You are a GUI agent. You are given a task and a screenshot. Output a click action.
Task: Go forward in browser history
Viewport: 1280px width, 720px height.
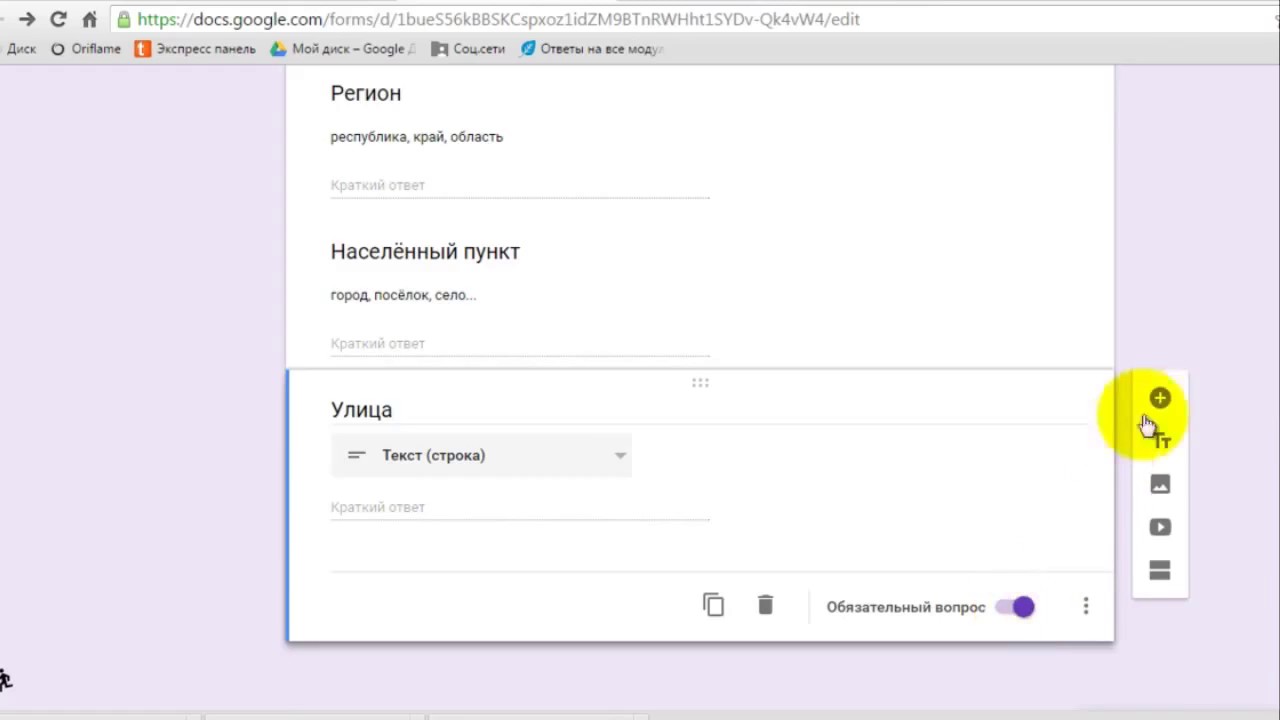pos(26,19)
